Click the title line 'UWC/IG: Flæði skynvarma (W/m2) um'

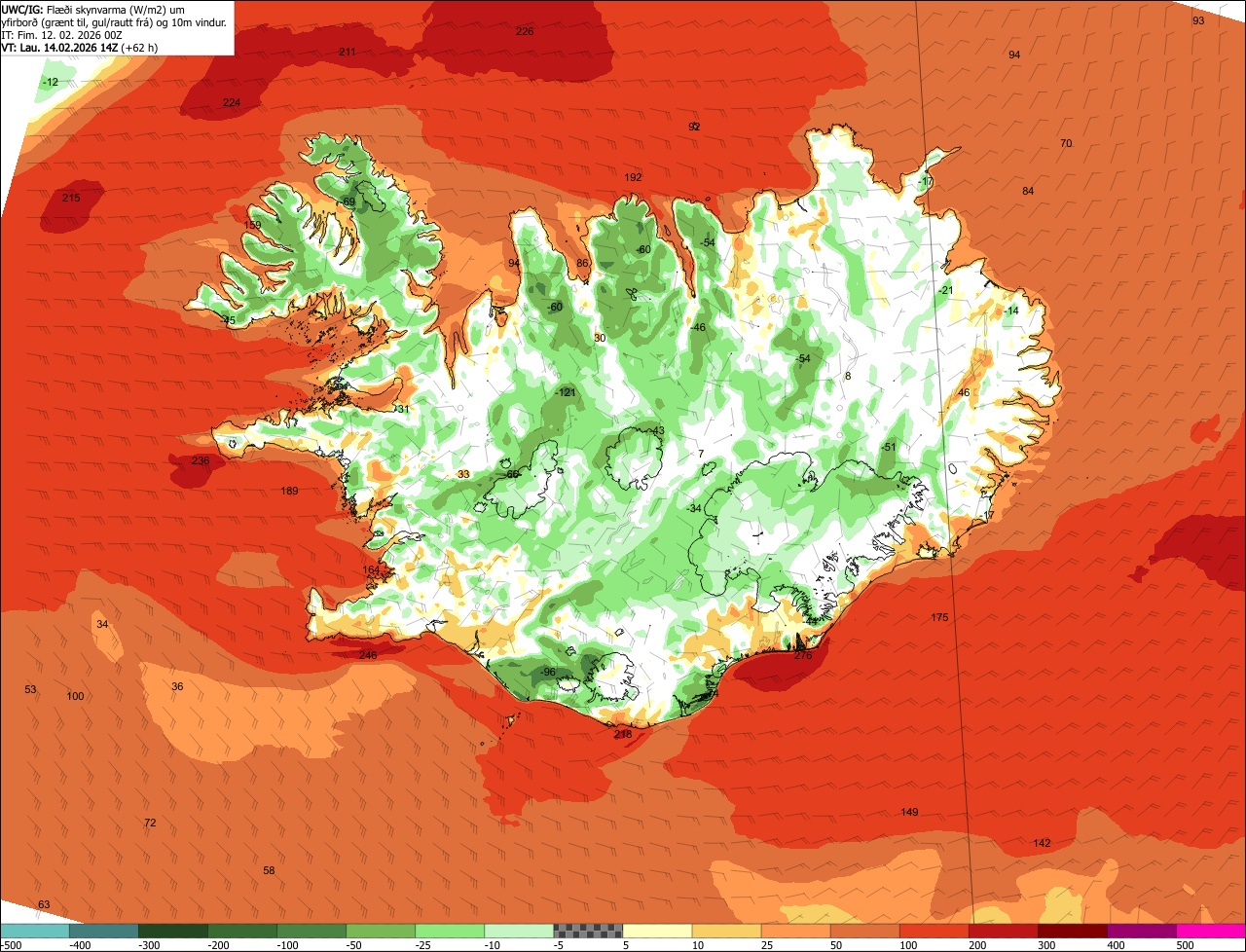pyautogui.click(x=93, y=9)
